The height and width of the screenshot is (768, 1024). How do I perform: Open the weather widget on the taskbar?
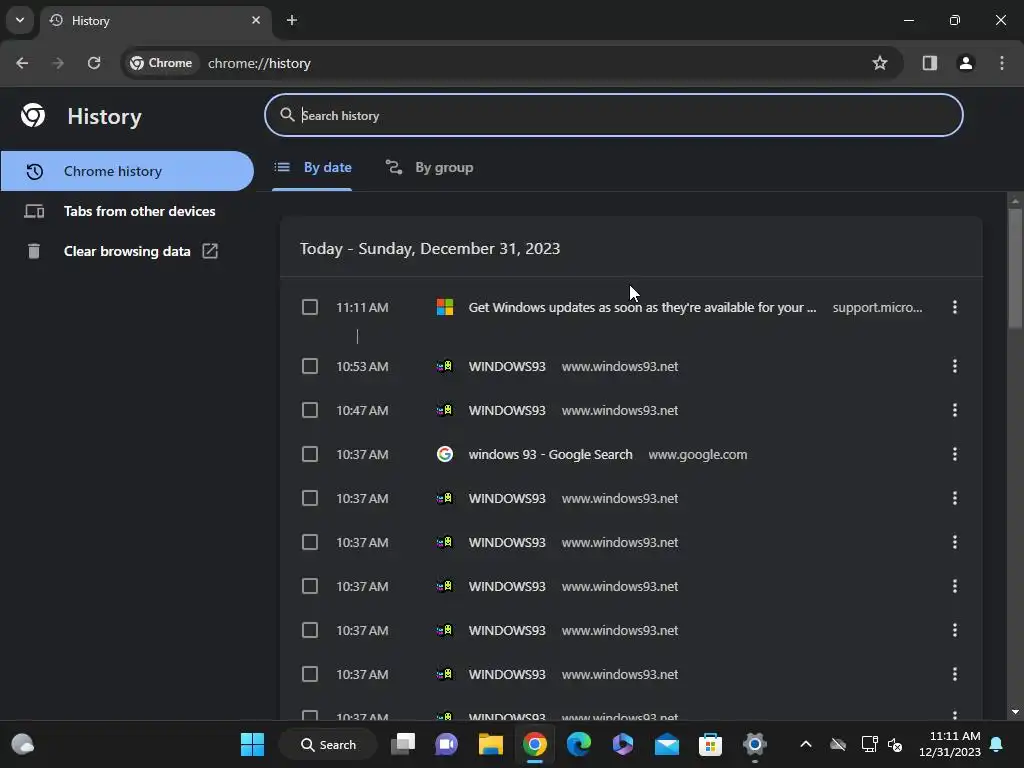click(x=23, y=744)
